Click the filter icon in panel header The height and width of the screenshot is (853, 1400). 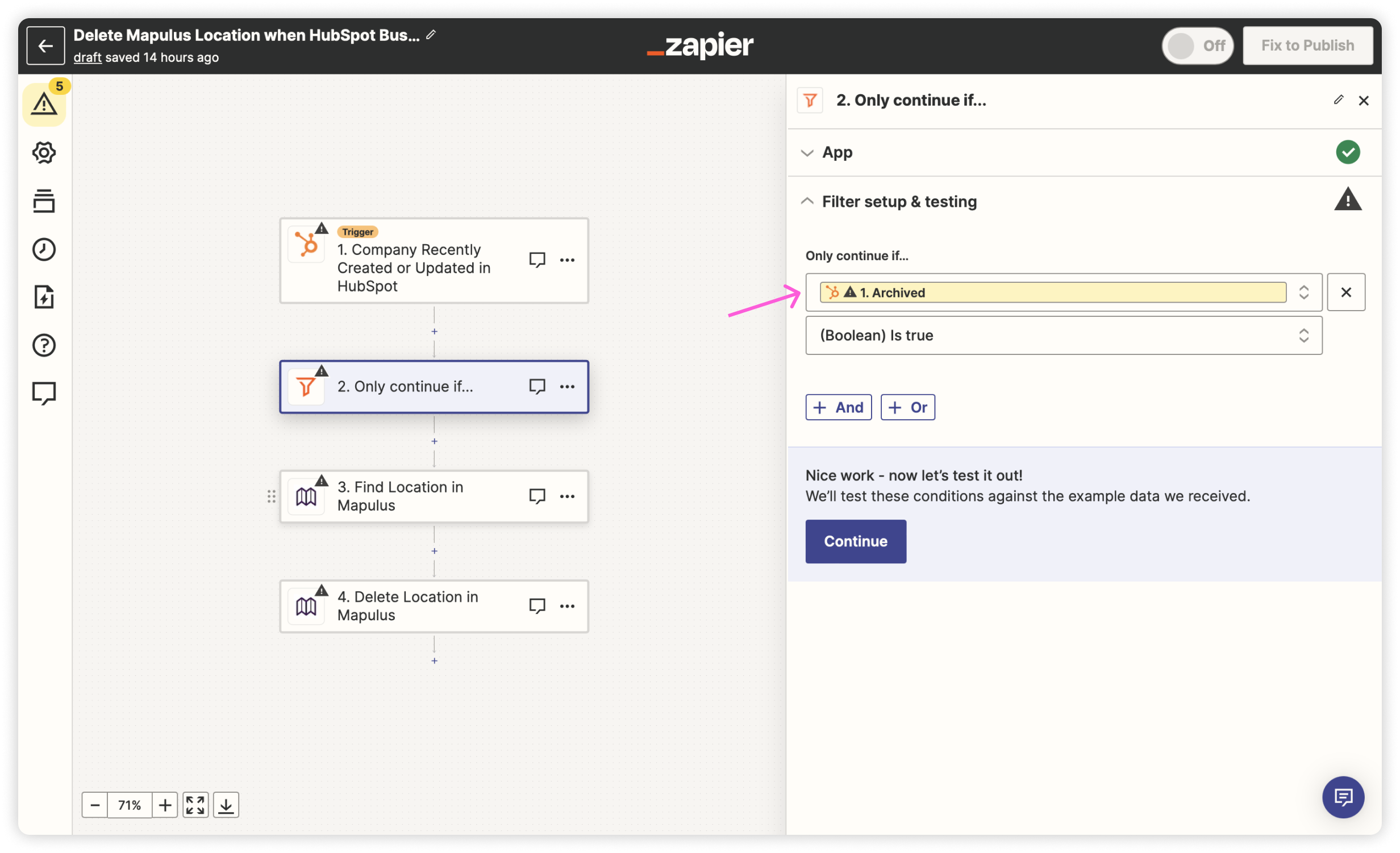pos(810,101)
